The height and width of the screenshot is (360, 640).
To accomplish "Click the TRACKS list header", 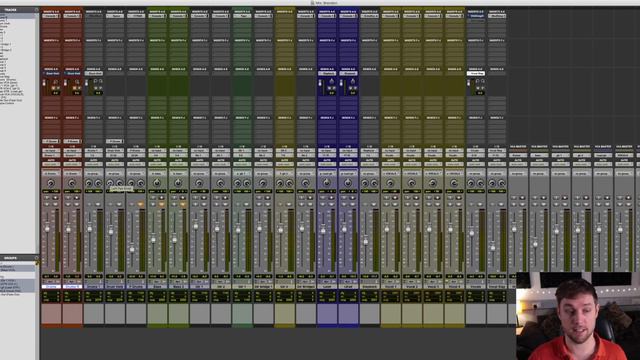I will pos(11,9).
